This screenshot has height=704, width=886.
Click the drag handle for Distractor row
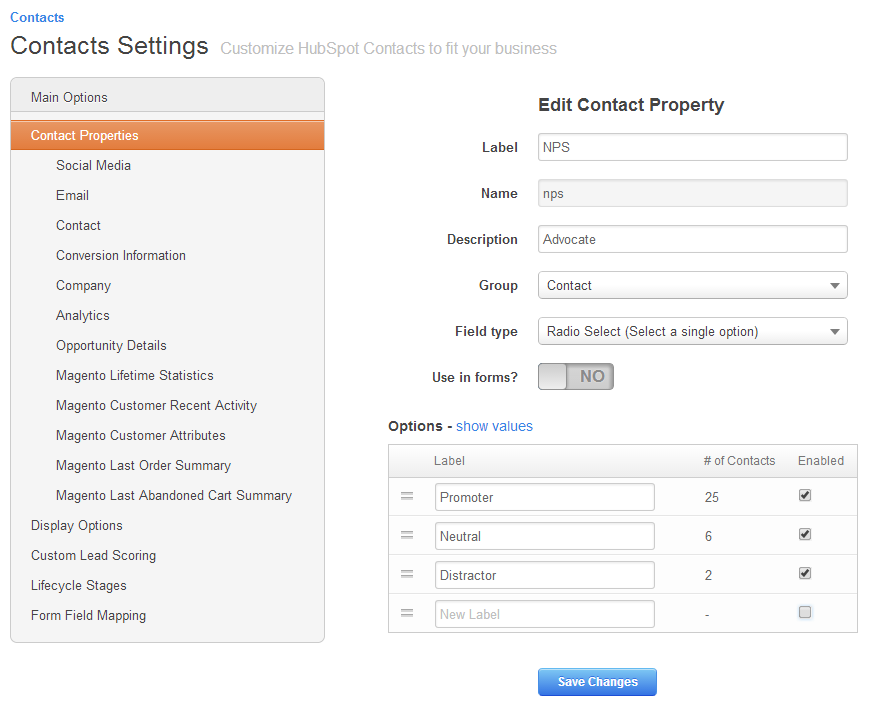point(407,574)
